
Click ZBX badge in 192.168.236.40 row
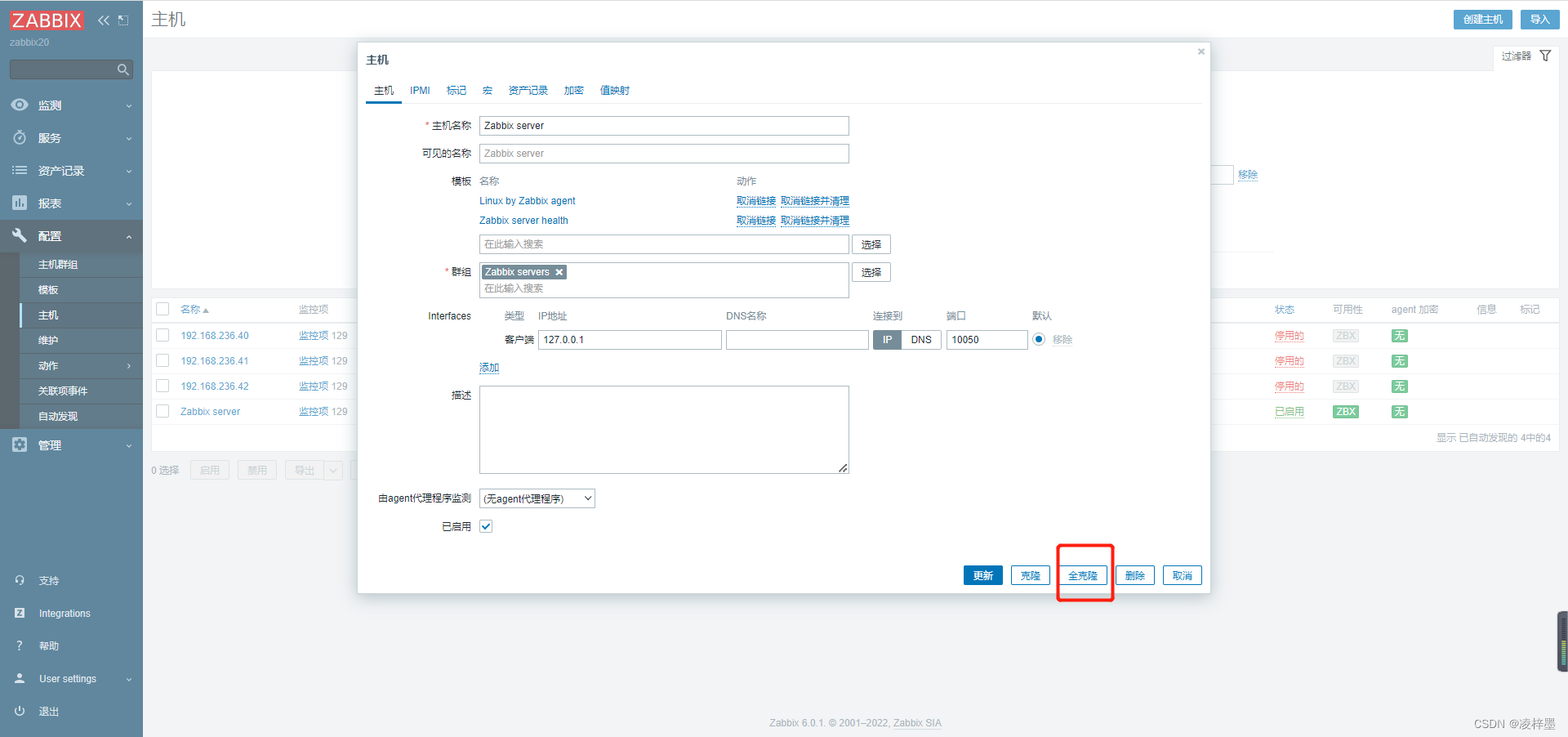1346,336
